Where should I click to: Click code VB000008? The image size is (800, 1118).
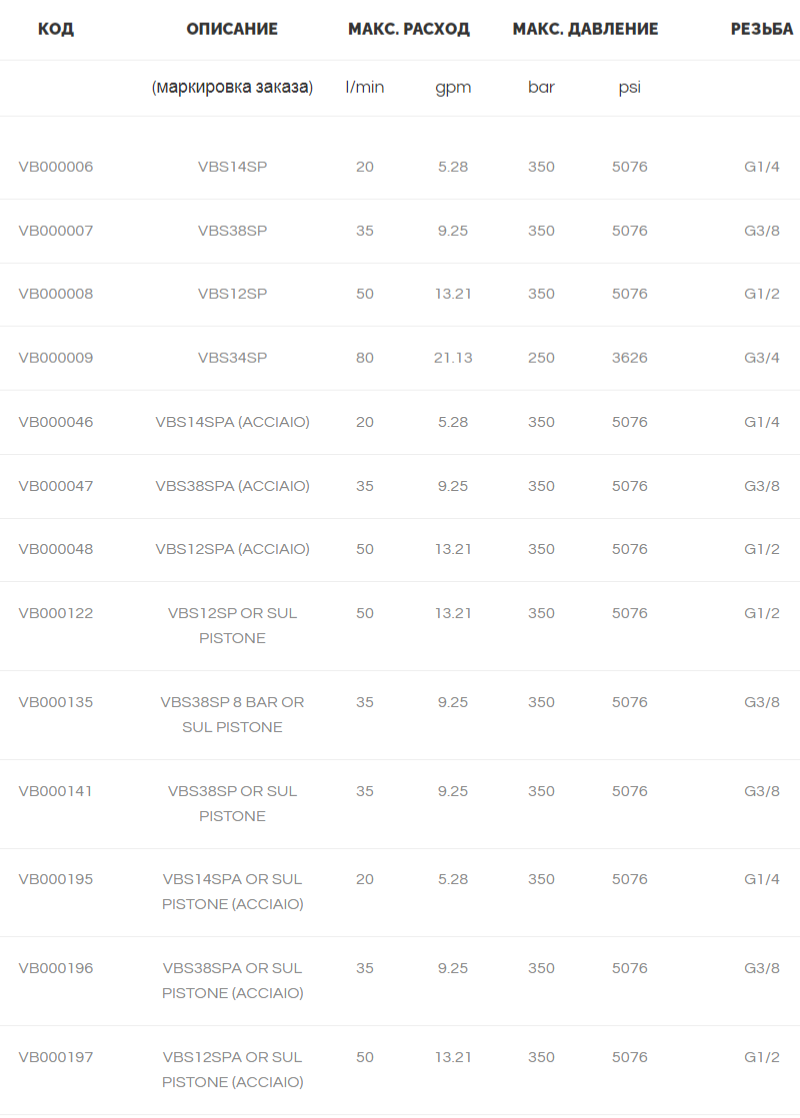(x=56, y=294)
